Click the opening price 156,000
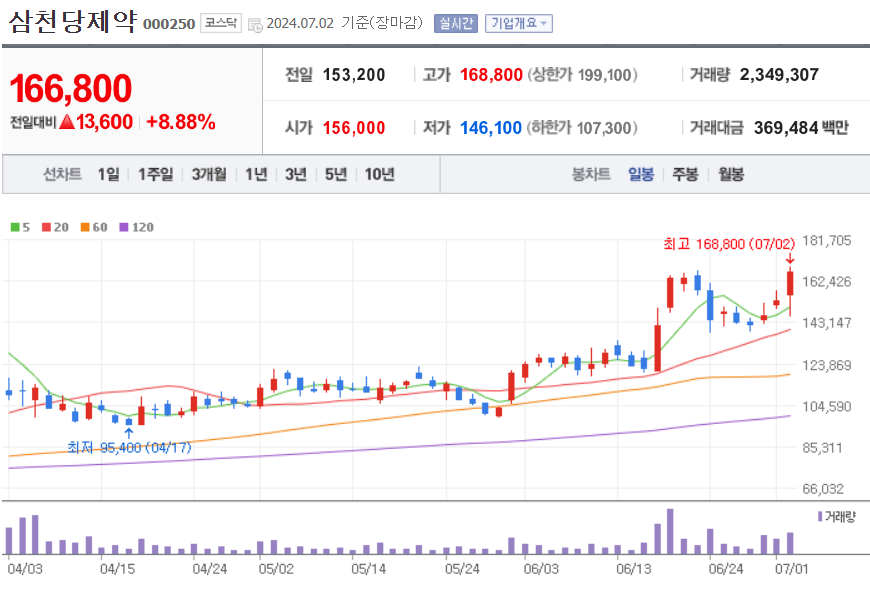The image size is (870, 590). [x=353, y=128]
